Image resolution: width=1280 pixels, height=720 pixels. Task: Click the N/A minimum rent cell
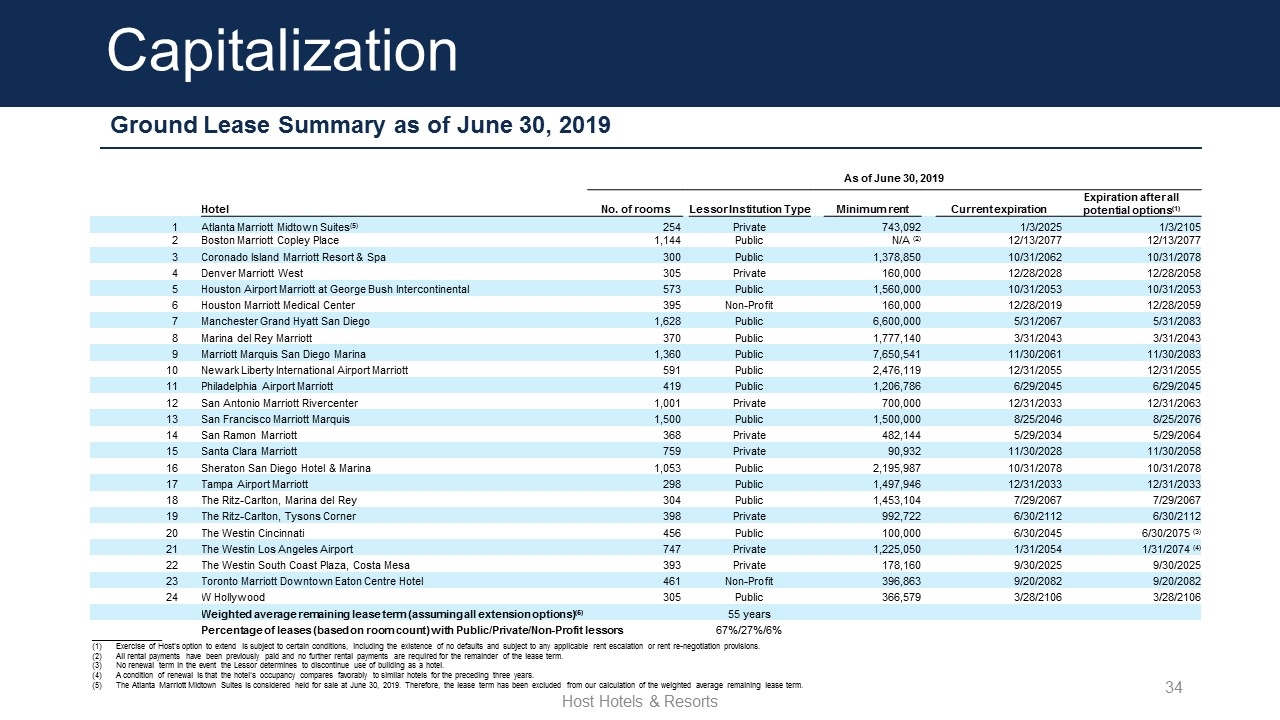[902, 240]
